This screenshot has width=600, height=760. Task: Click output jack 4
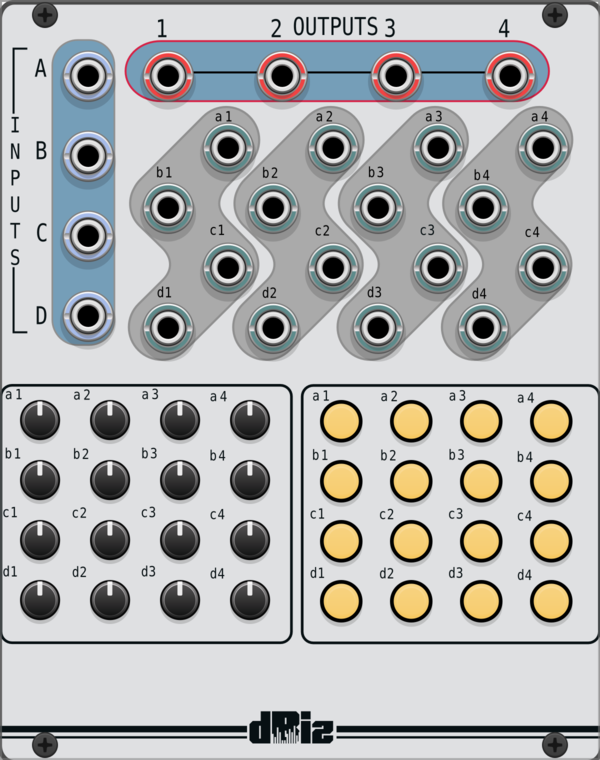pos(510,76)
